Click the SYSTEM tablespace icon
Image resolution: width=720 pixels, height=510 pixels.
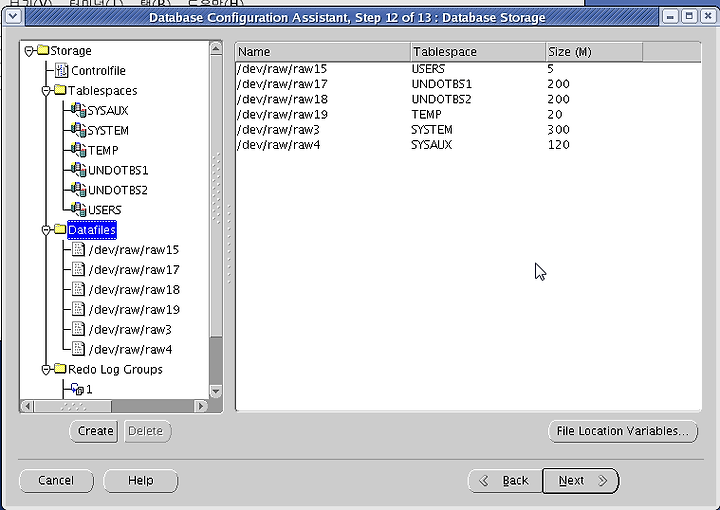[x=79, y=130]
